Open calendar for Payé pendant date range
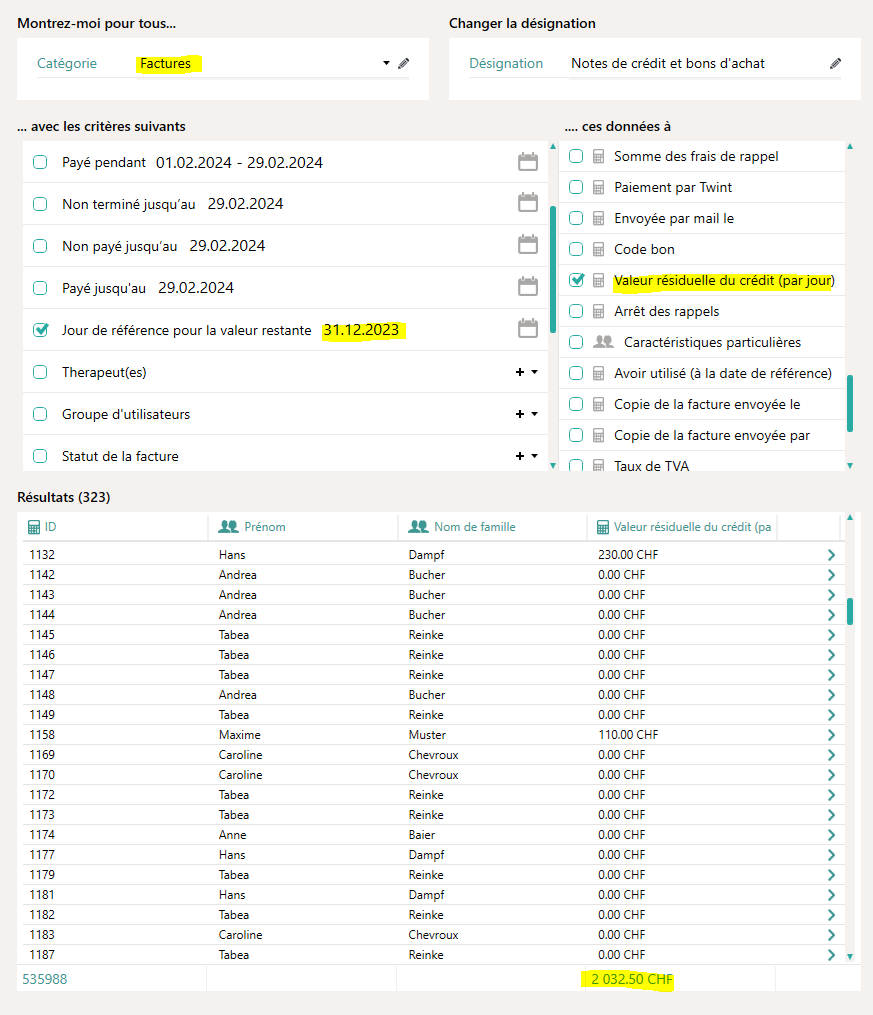Viewport: 873px width, 1015px height. 527,162
